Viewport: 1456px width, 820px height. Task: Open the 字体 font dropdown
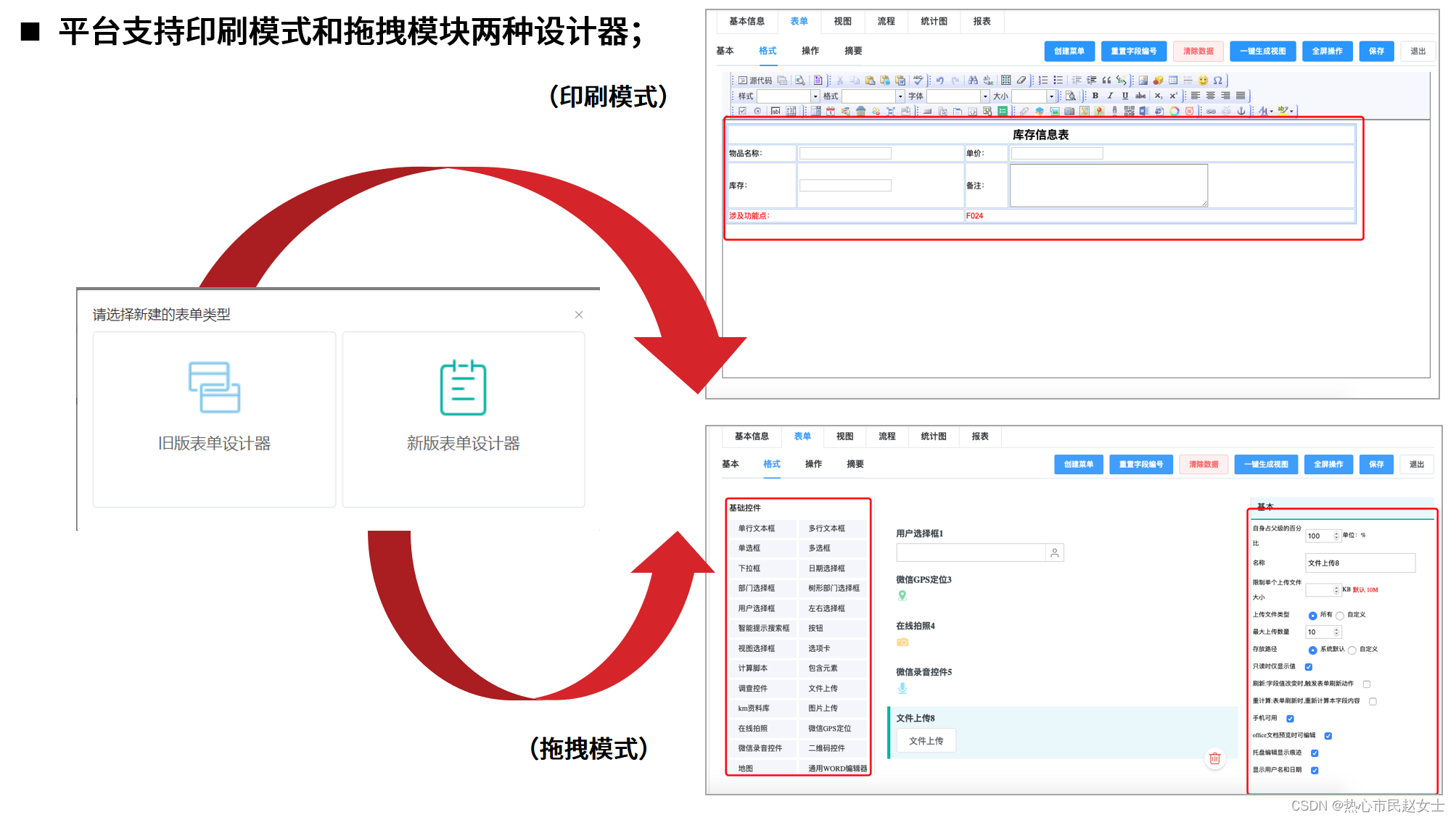(x=984, y=96)
